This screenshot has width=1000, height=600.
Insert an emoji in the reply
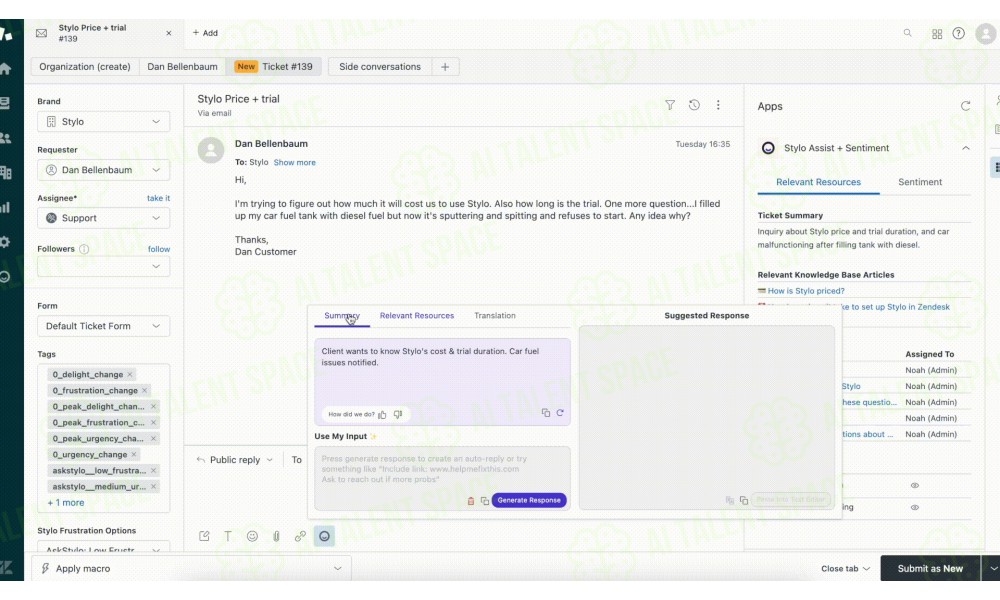click(253, 536)
